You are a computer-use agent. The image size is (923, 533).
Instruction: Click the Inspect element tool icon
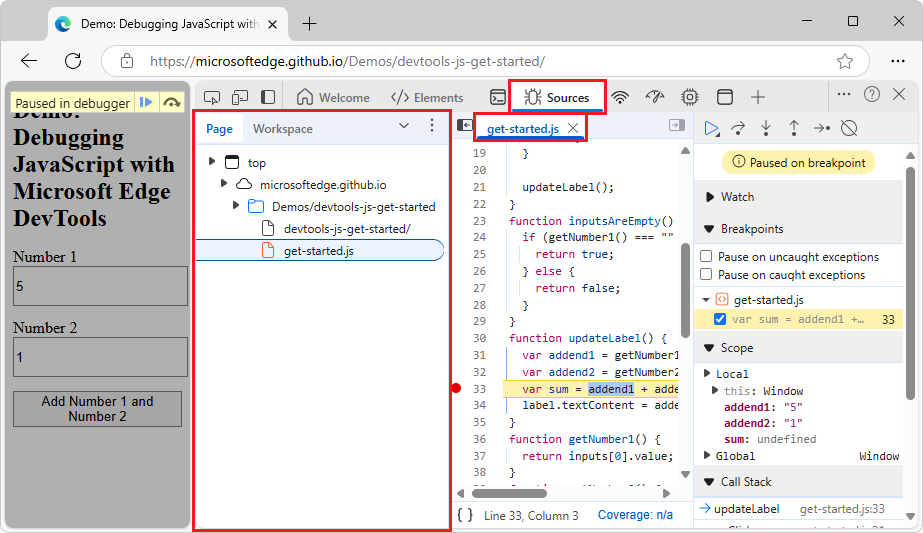(212, 97)
